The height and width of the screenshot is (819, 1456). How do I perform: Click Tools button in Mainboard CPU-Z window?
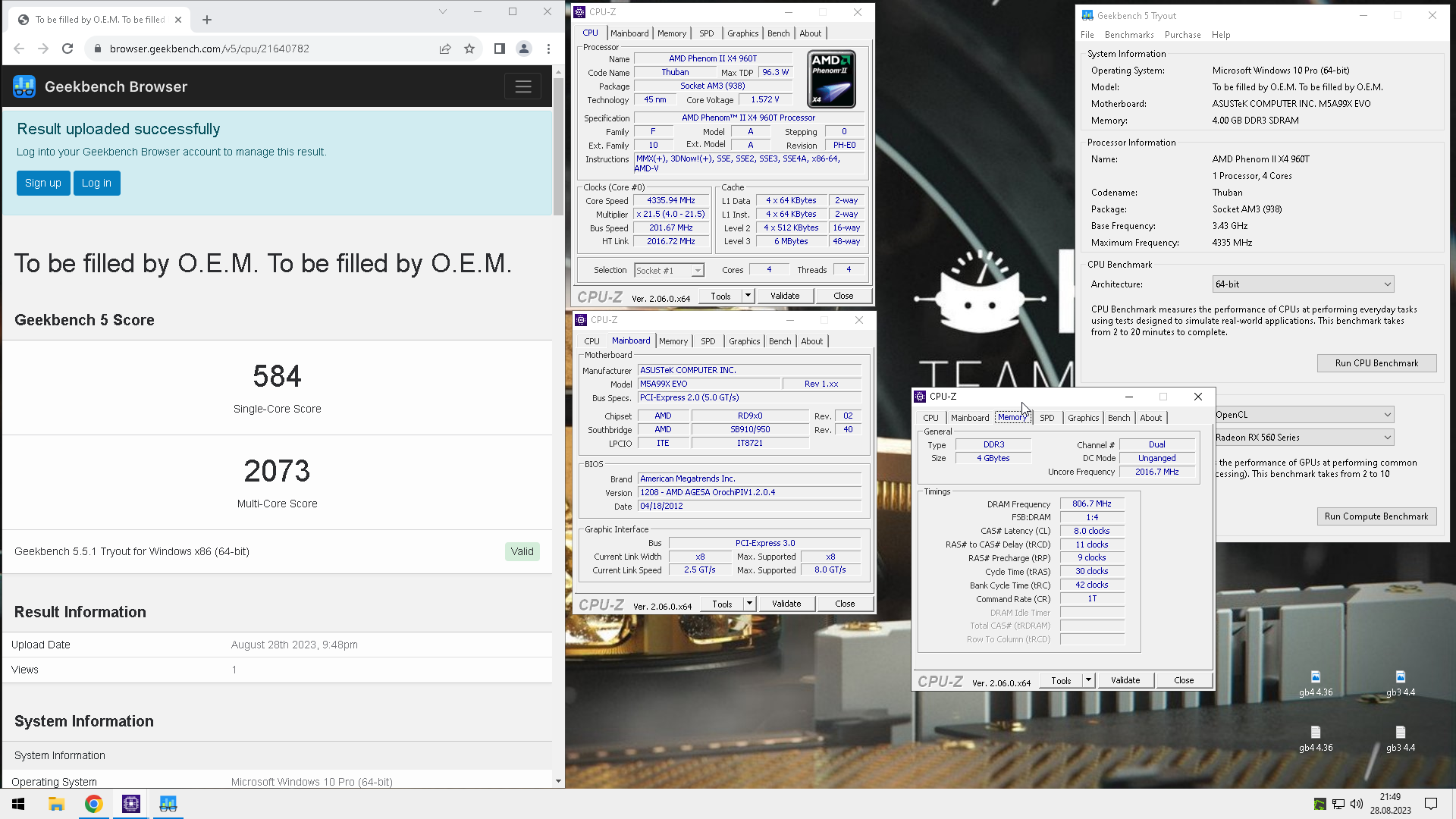pyautogui.click(x=722, y=604)
